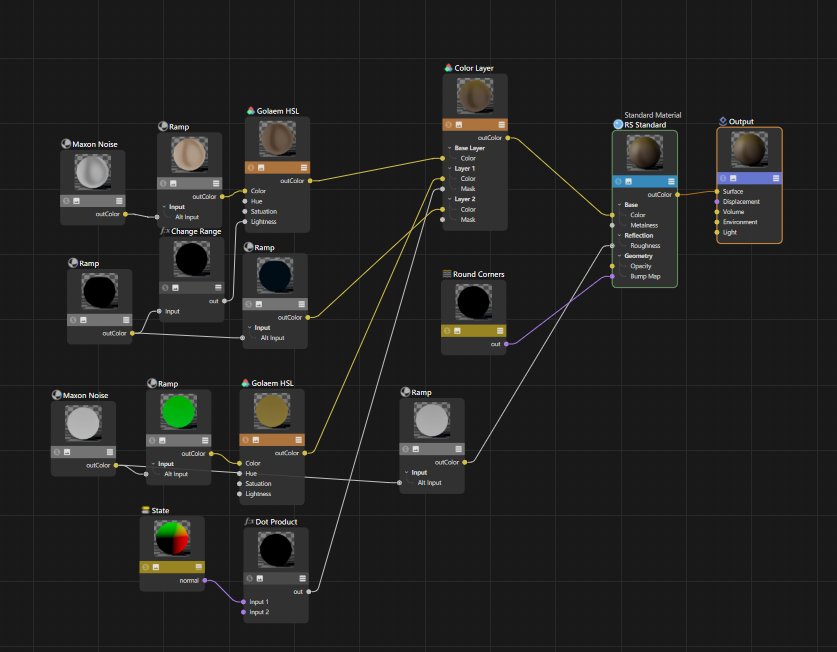This screenshot has width=837, height=652.
Task: Click the Roughness port on RS Standard
Action: click(x=612, y=246)
